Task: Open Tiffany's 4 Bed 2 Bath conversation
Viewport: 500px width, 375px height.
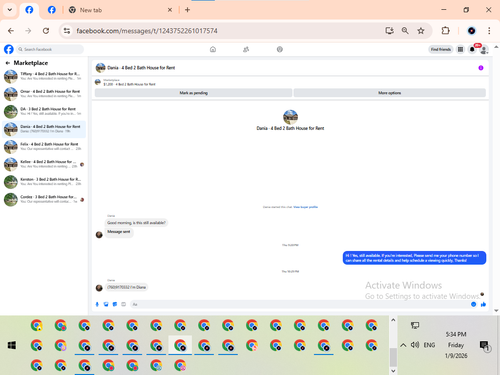Action: [x=44, y=76]
